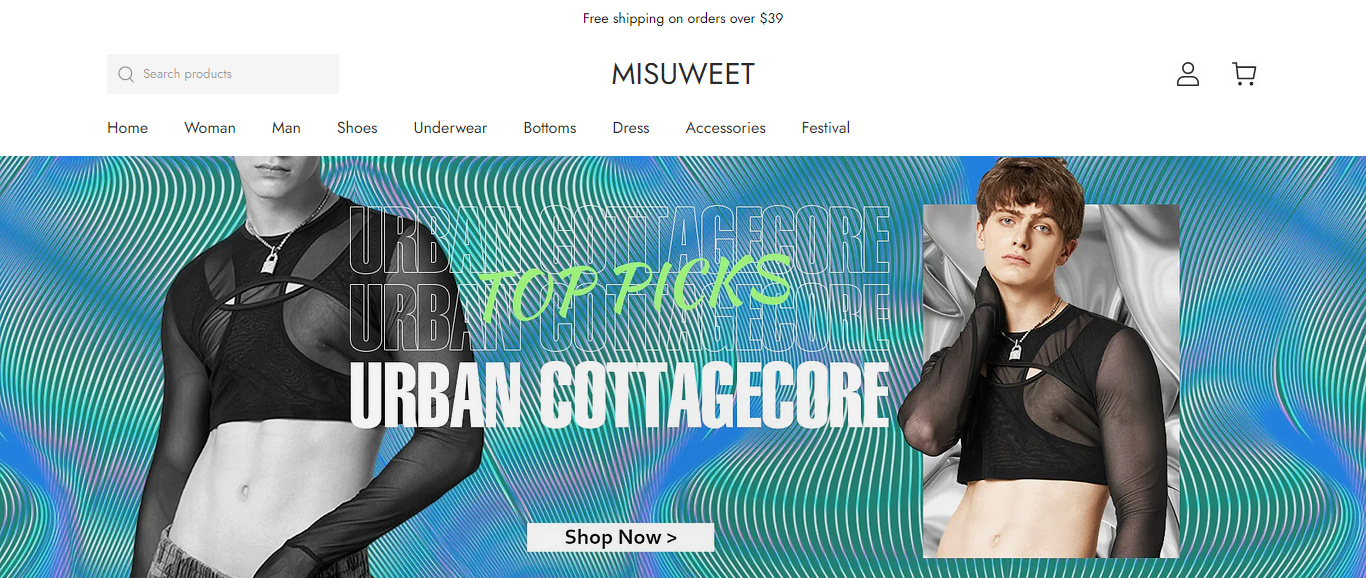Image resolution: width=1366 pixels, height=578 pixels.
Task: Open the Man category
Action: 286,128
